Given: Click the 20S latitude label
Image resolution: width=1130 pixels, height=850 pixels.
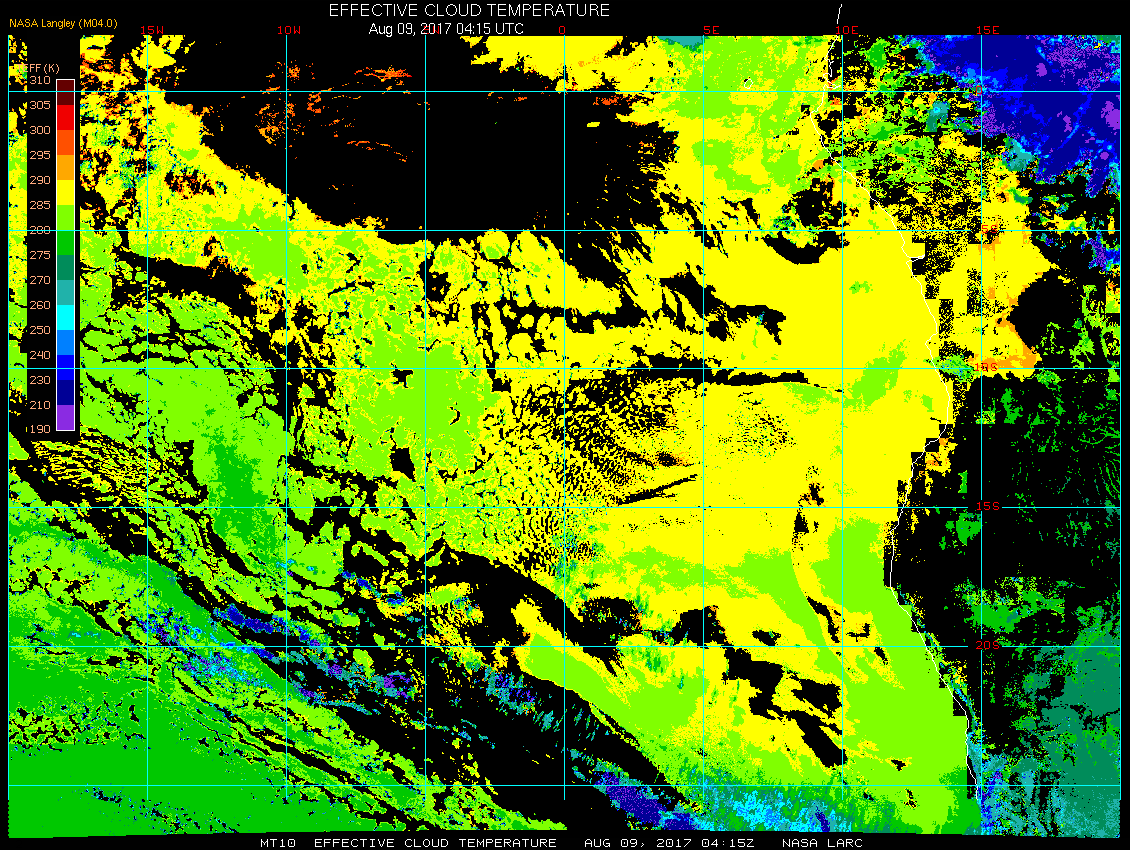Looking at the screenshot, I should [x=987, y=645].
